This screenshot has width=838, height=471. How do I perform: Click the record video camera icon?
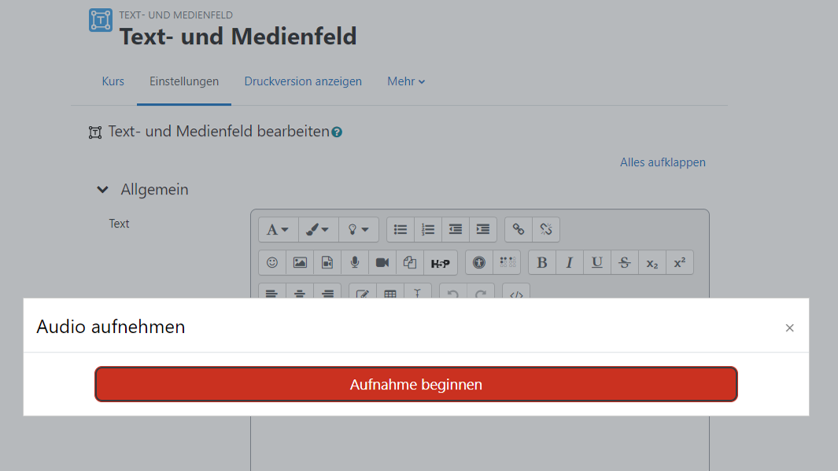pos(382,263)
